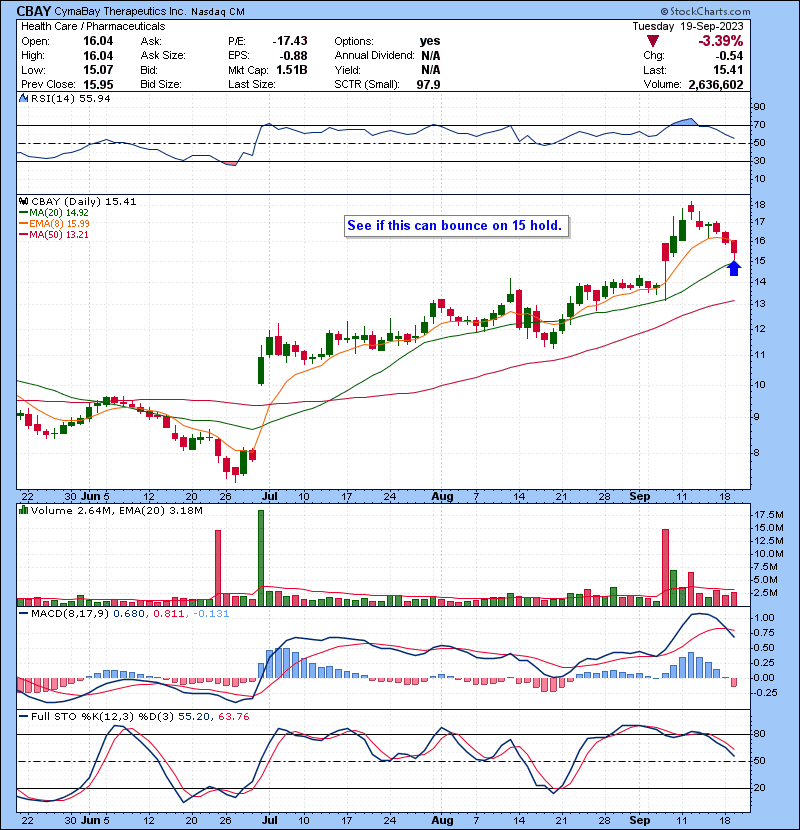The image size is (800, 830).
Task: Click the CymaBay Therapeutics Inc. company name
Action: click(x=120, y=12)
